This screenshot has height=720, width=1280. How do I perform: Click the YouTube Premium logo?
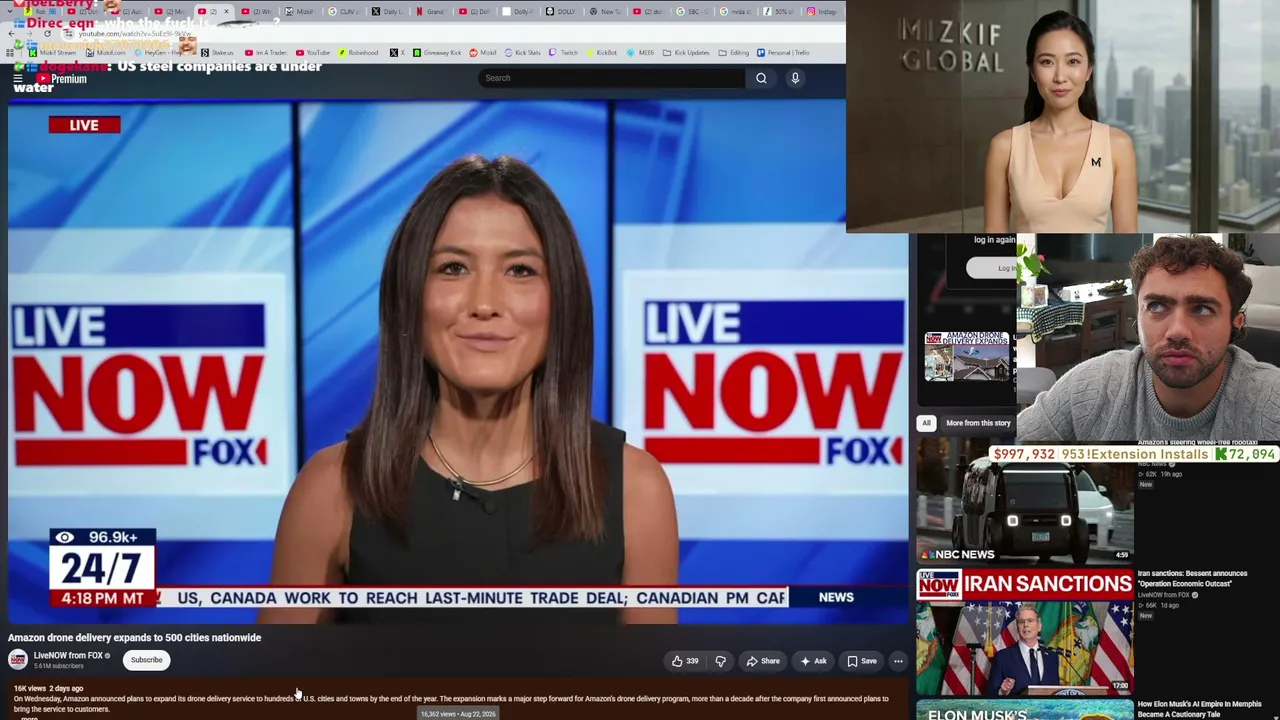click(x=62, y=79)
